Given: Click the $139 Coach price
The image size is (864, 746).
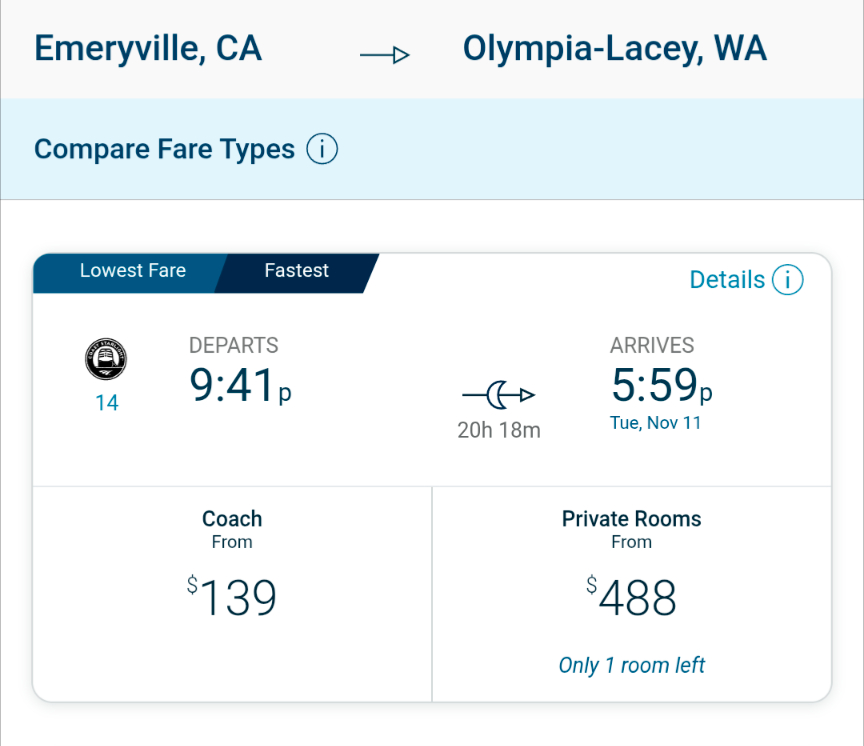Looking at the screenshot, I should pos(232,599).
